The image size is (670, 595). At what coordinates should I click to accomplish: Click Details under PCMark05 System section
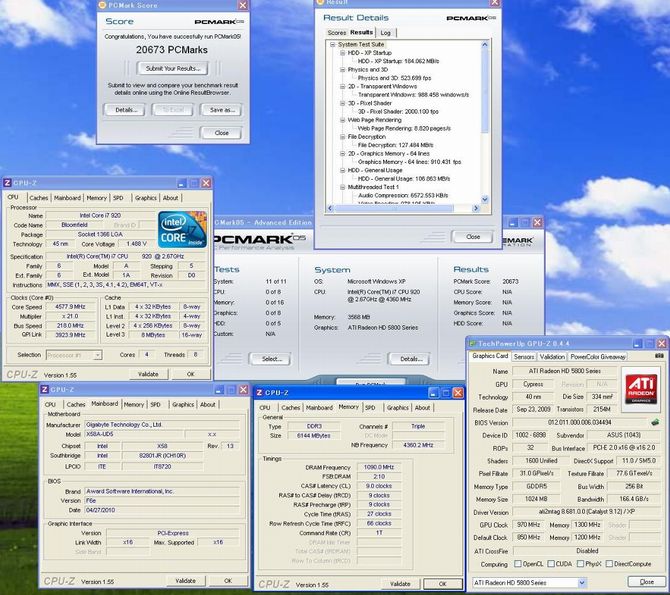[411, 359]
